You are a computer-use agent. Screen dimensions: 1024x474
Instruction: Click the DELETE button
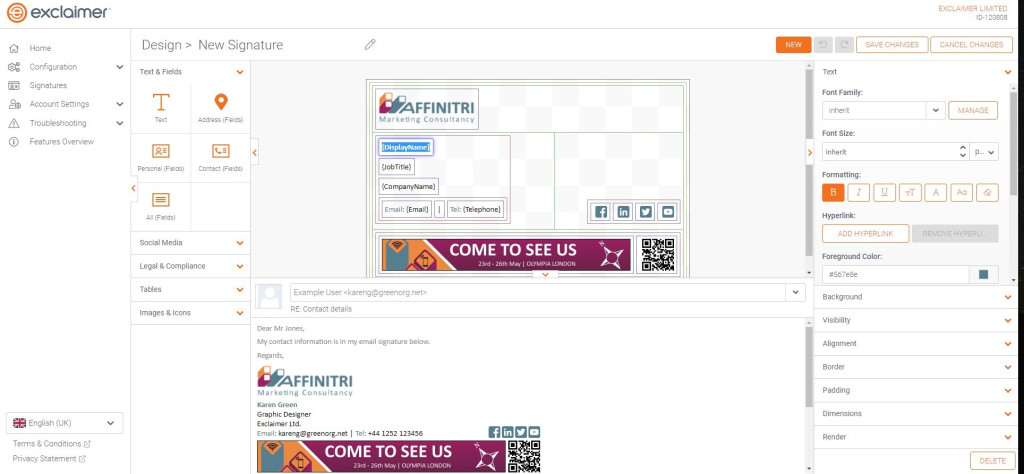pos(993,460)
